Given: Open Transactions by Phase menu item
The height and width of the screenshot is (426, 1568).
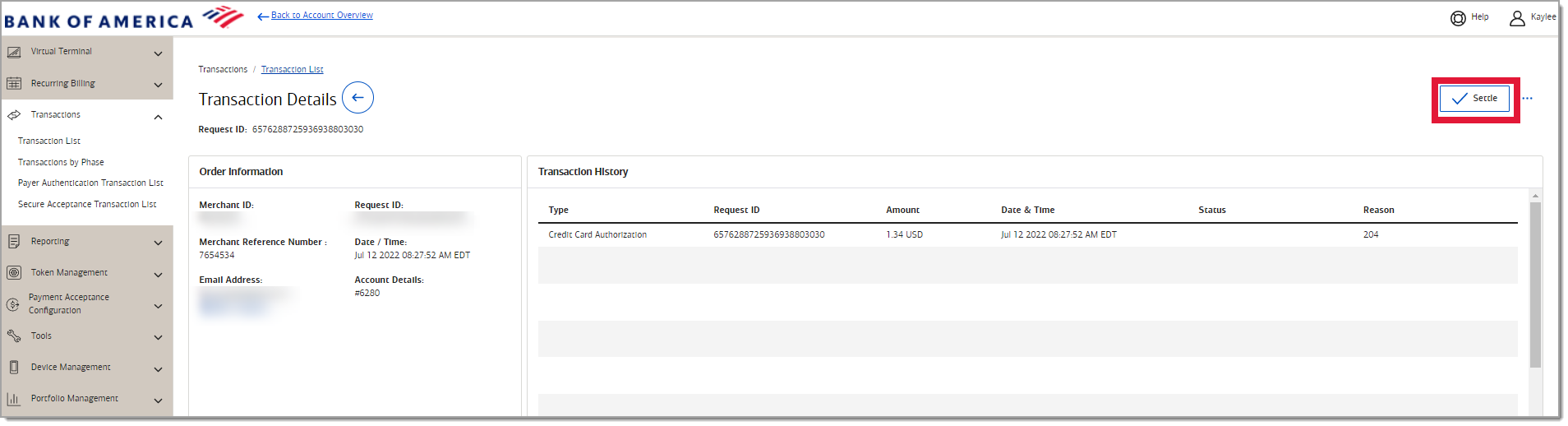Looking at the screenshot, I should click(61, 163).
